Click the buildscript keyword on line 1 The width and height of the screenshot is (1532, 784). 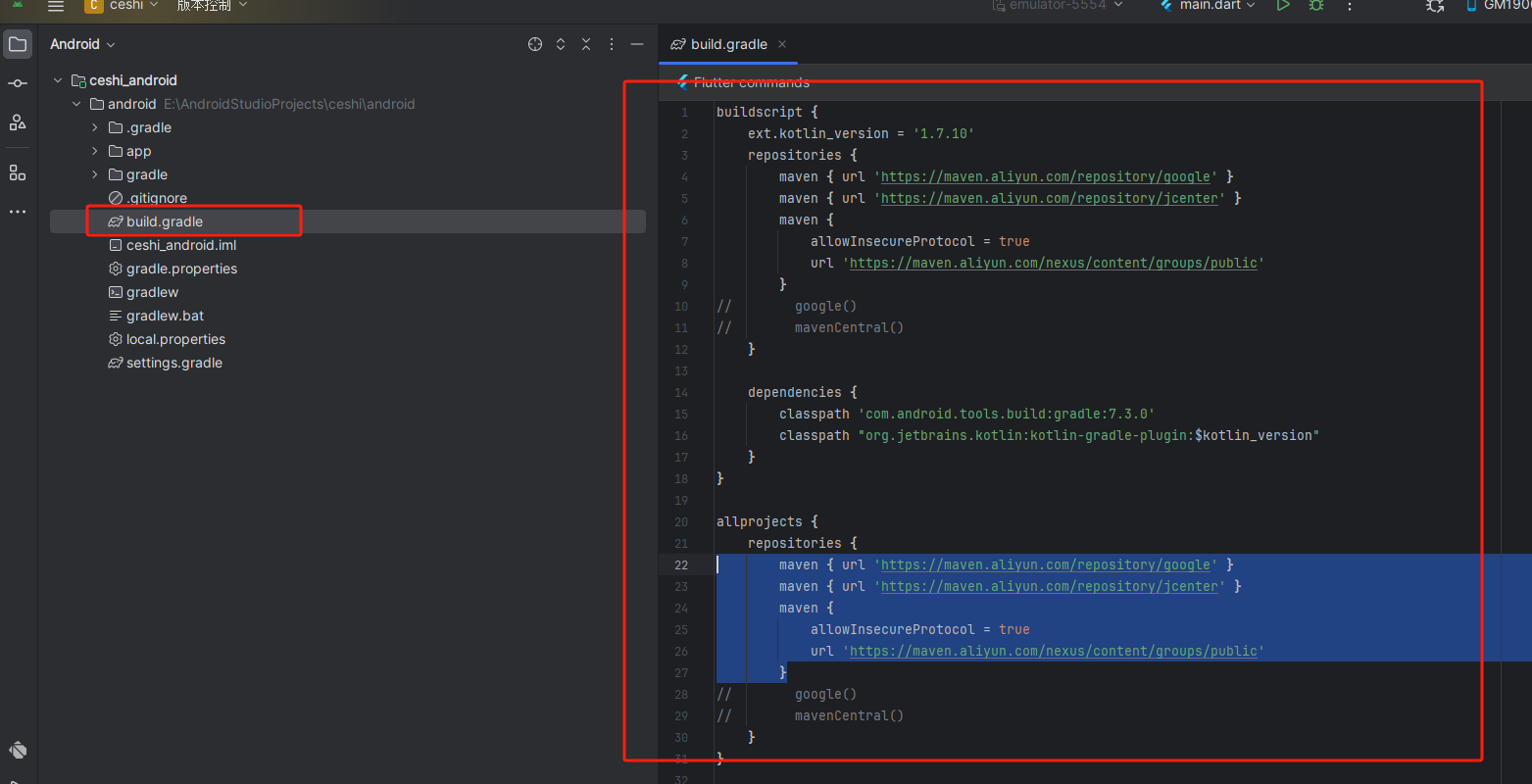760,112
